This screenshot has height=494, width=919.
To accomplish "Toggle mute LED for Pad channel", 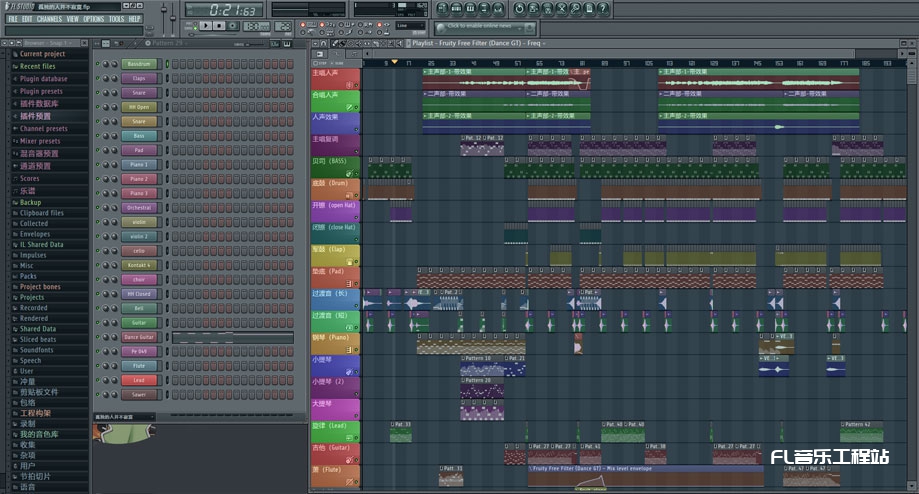I will pyautogui.click(x=97, y=150).
